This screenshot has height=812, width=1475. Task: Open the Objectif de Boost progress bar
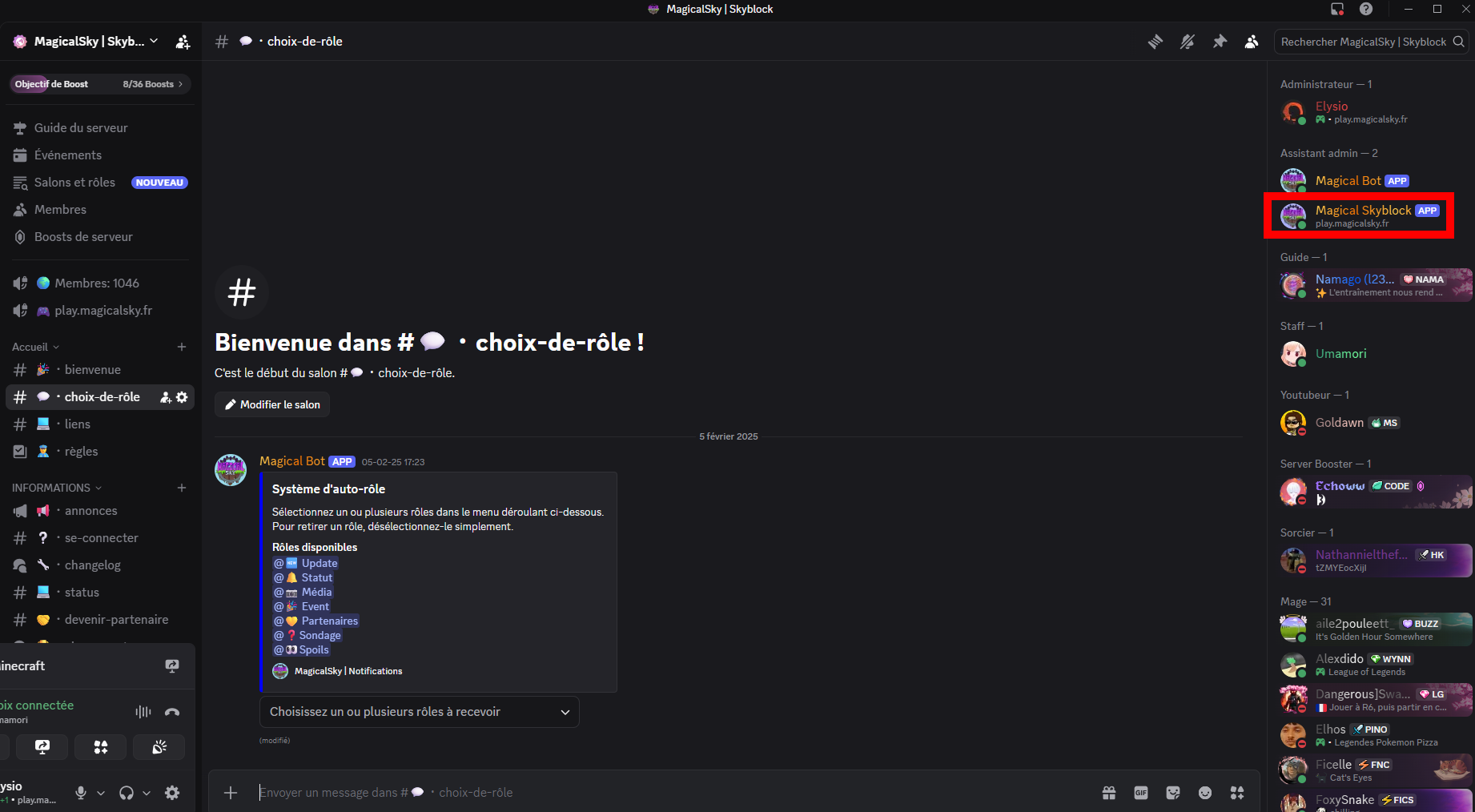(x=100, y=84)
